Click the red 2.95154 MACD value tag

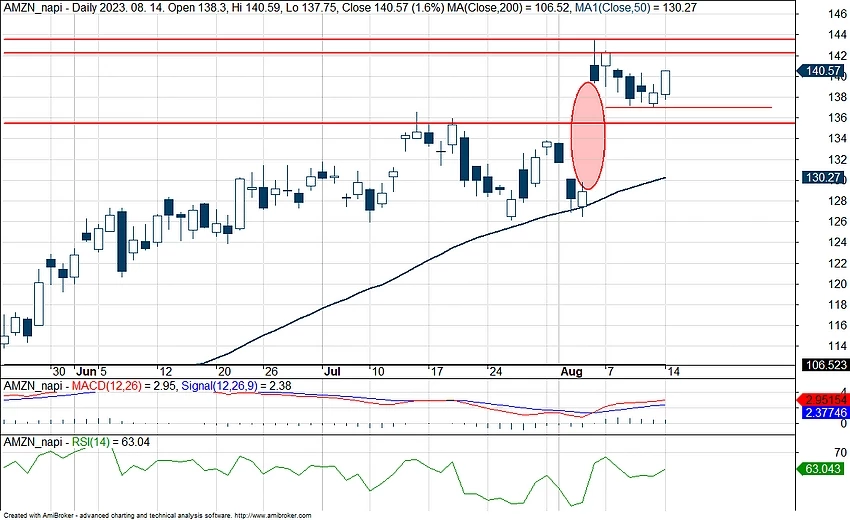pos(822,400)
